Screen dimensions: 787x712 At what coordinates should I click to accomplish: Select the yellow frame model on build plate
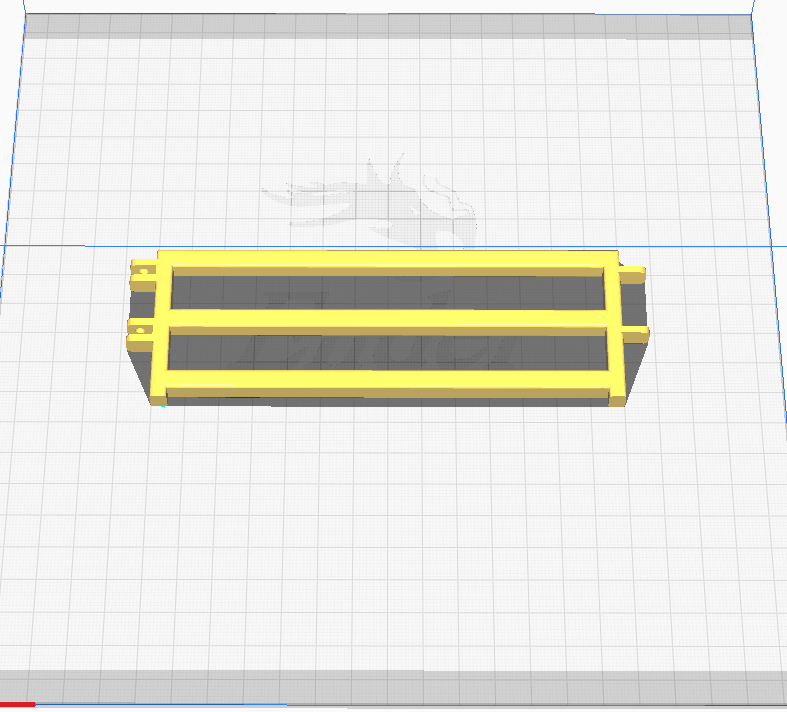[387, 319]
